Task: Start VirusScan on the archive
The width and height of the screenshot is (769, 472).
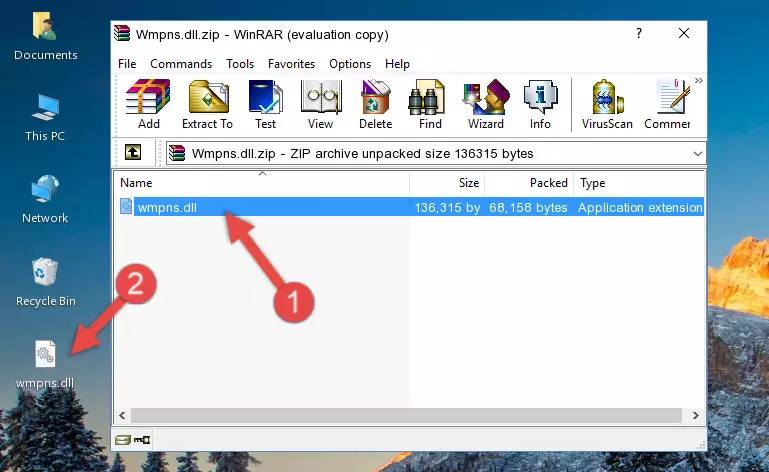Action: (x=607, y=104)
